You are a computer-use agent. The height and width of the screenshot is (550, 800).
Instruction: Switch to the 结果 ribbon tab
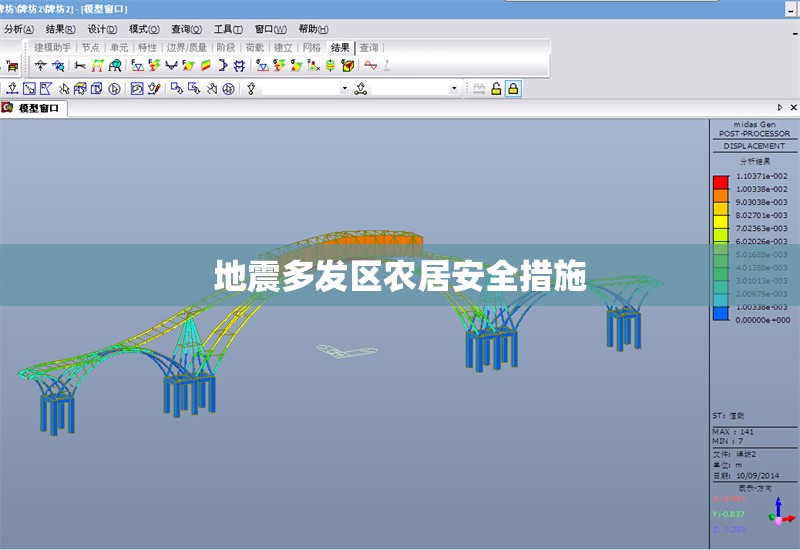(340, 47)
